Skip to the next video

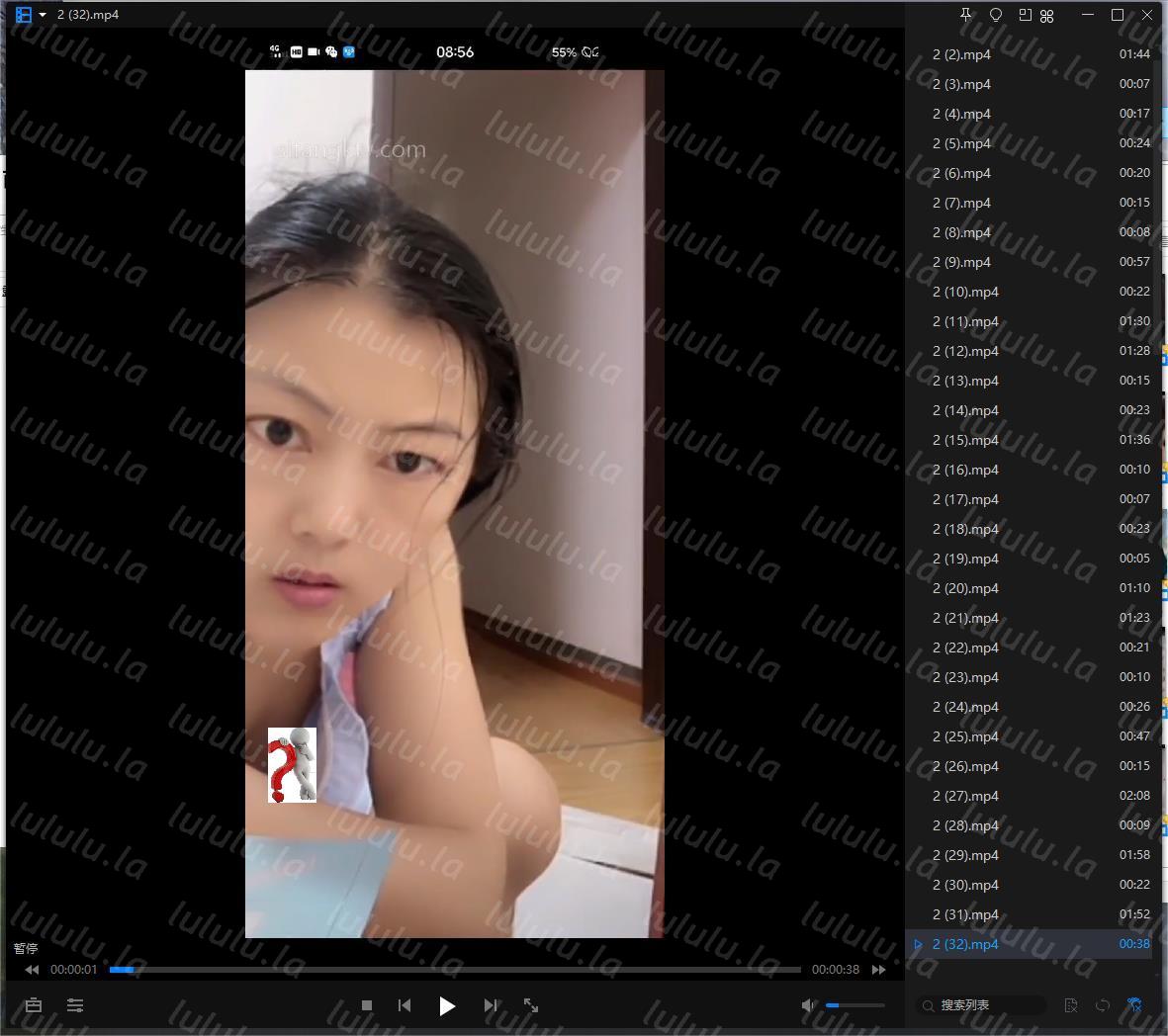(491, 1005)
